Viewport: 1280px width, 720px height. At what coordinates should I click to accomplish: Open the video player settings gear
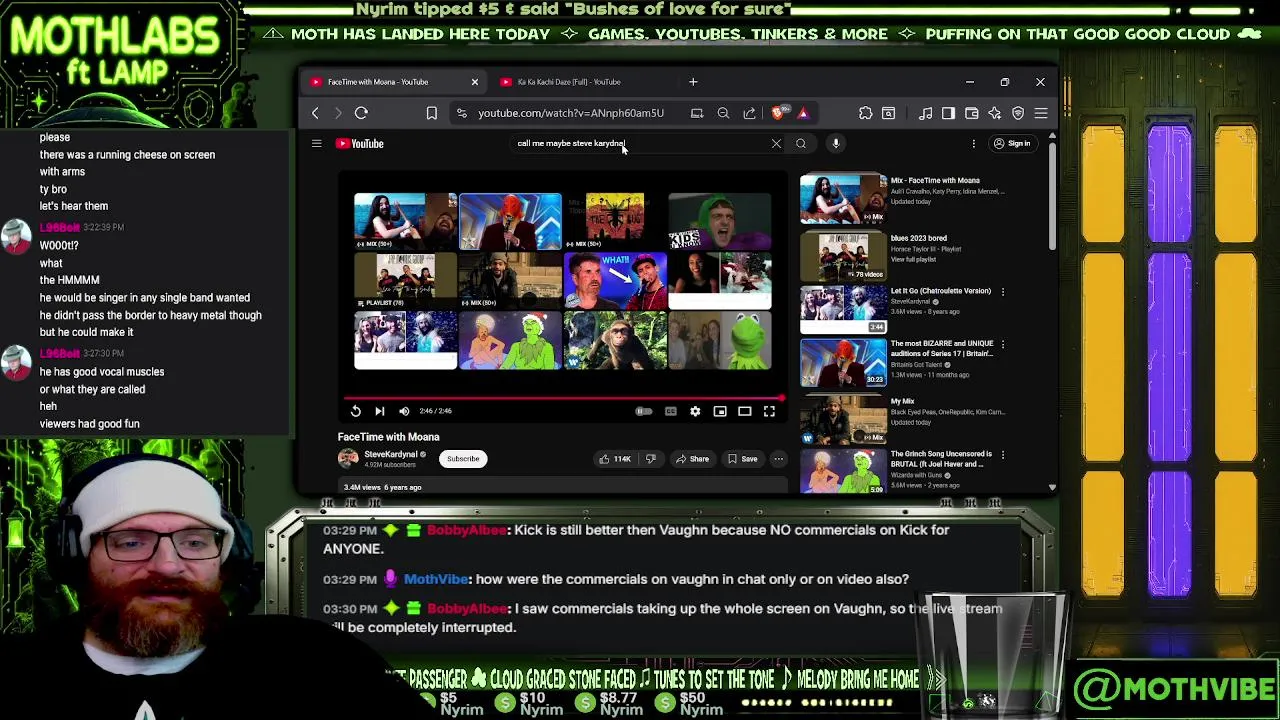coord(695,411)
